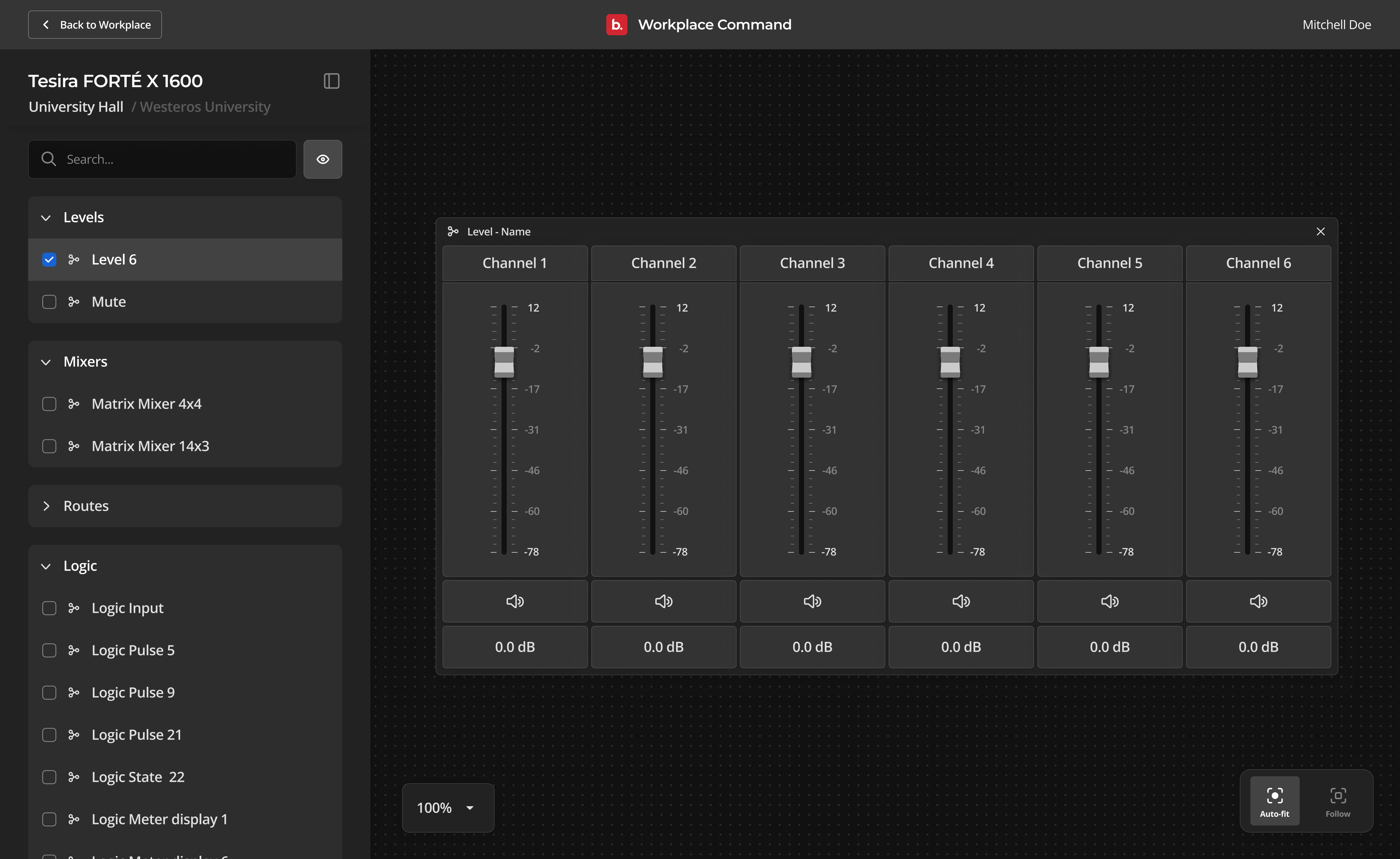Click the Logic Pulse 21 node icon
Viewport: 1400px width, 859px height.
pos(74,735)
